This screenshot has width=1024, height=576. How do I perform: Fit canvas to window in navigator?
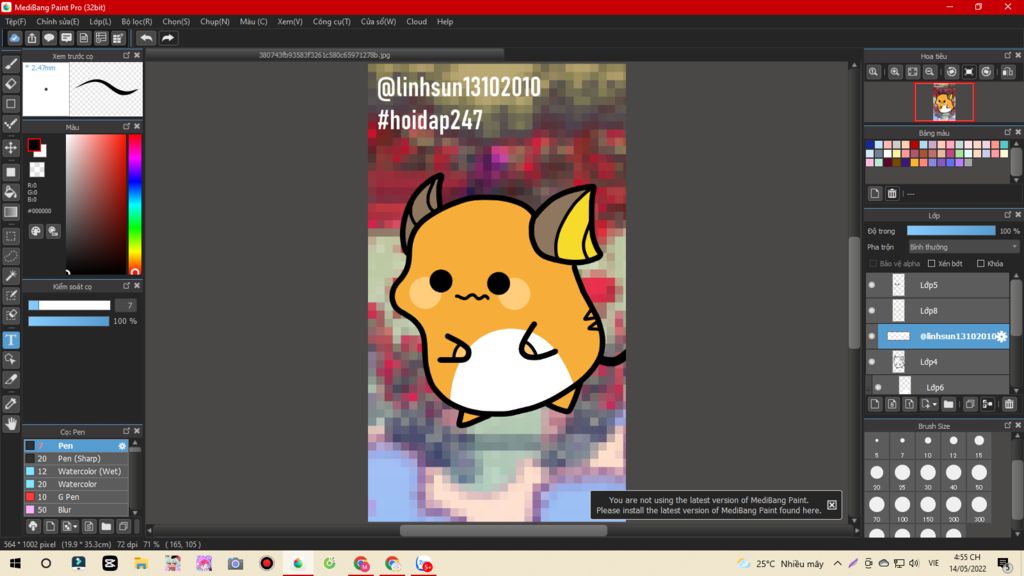click(912, 72)
